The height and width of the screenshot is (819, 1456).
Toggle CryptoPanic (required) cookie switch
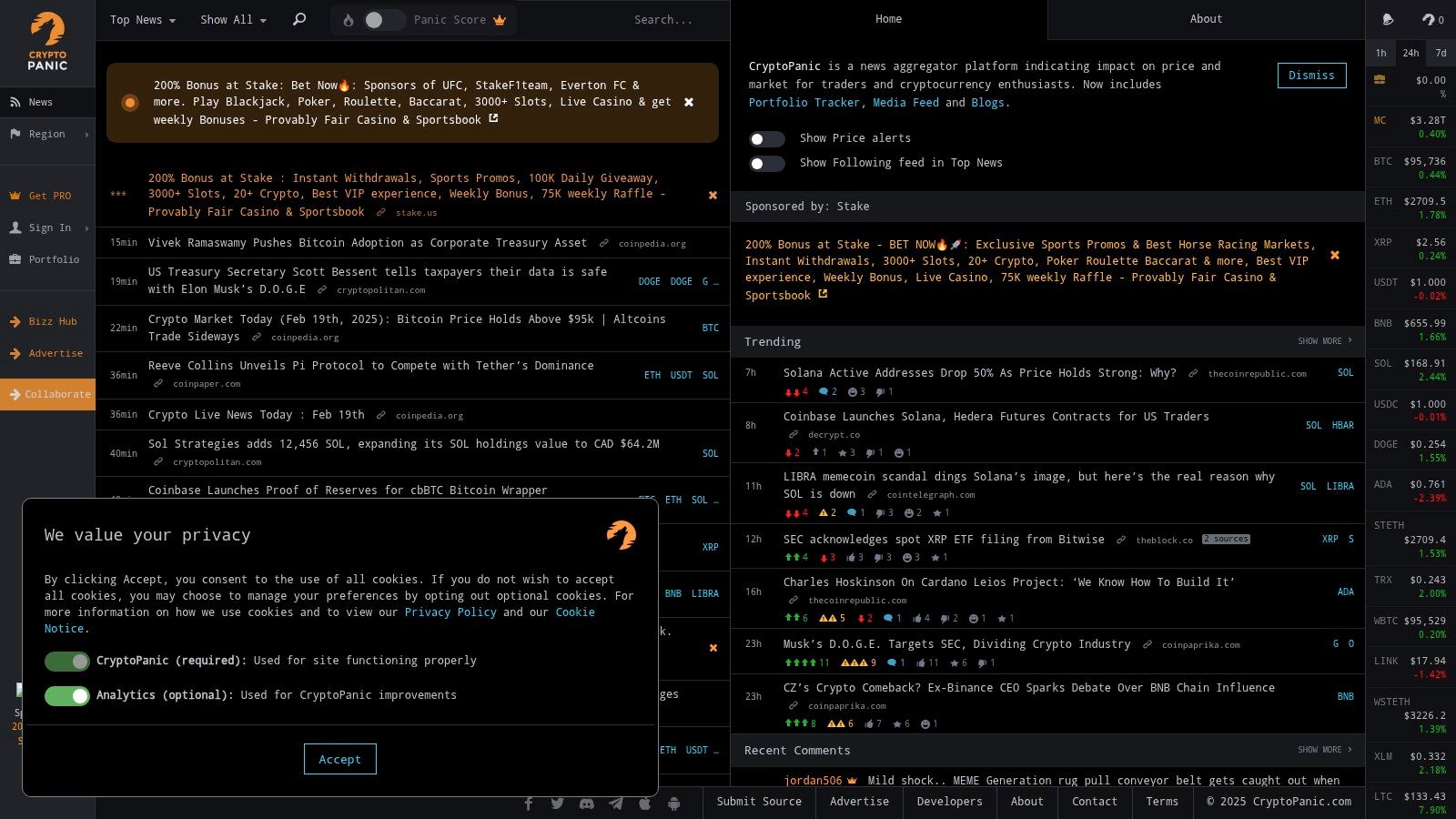click(x=67, y=661)
